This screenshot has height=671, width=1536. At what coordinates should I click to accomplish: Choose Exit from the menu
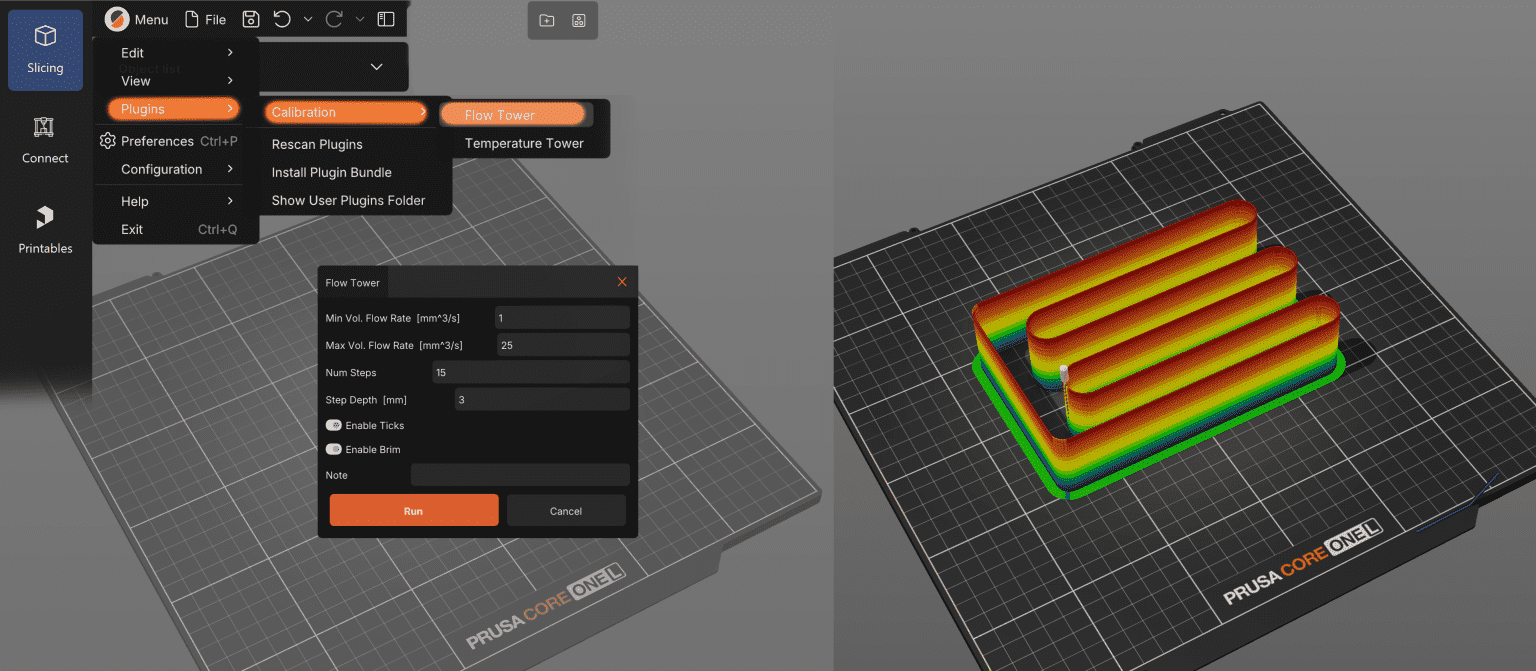[176, 229]
